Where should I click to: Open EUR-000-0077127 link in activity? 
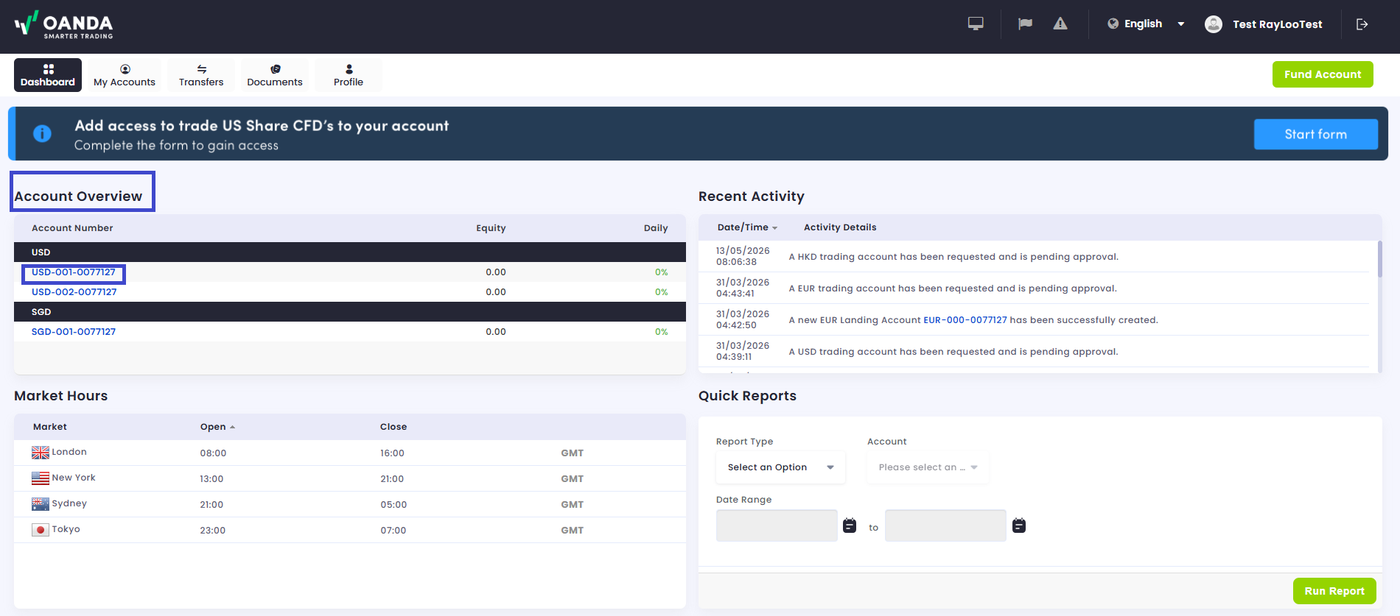(965, 320)
